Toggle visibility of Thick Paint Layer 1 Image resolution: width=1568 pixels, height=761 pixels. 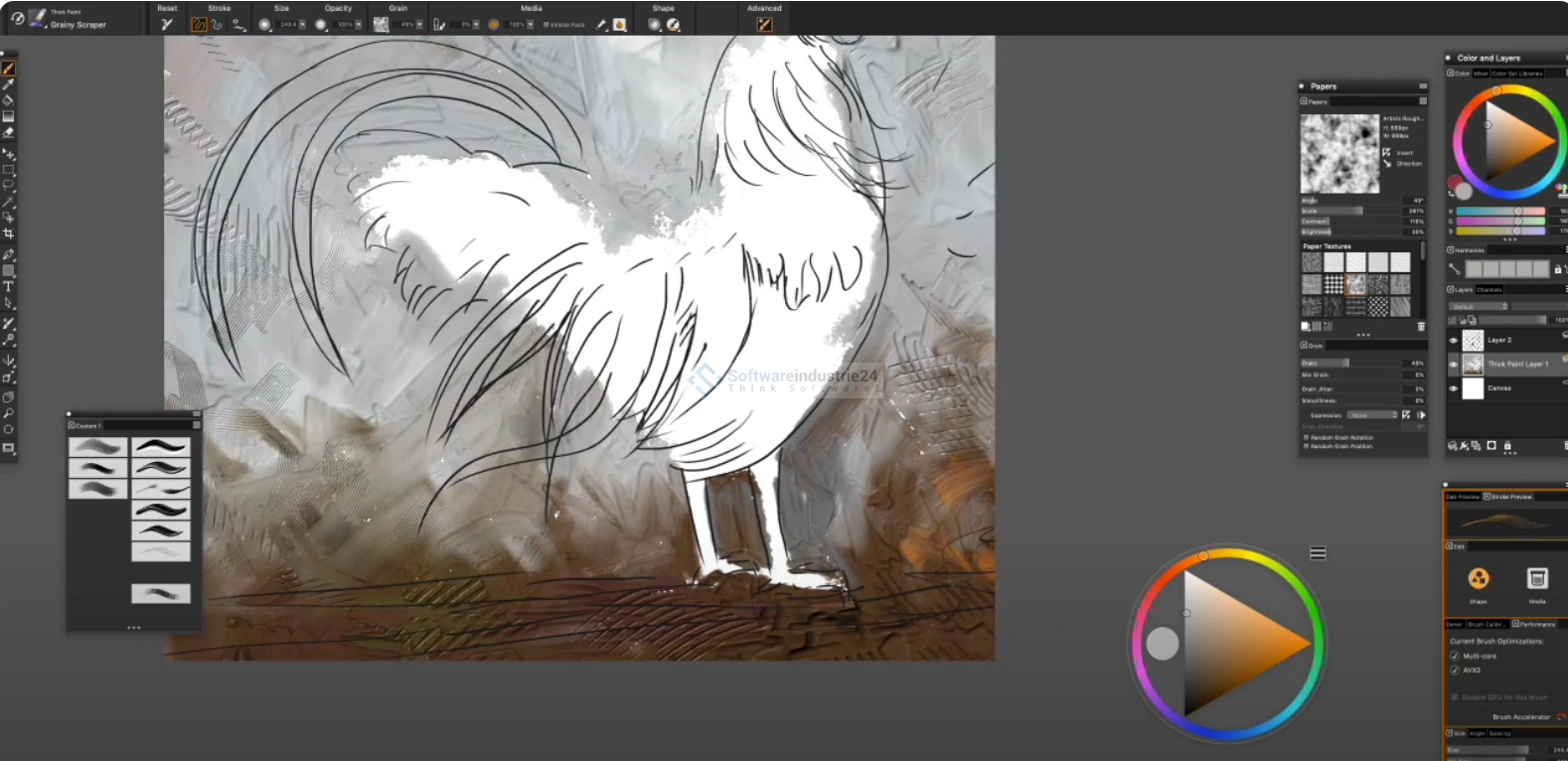pyautogui.click(x=1453, y=365)
